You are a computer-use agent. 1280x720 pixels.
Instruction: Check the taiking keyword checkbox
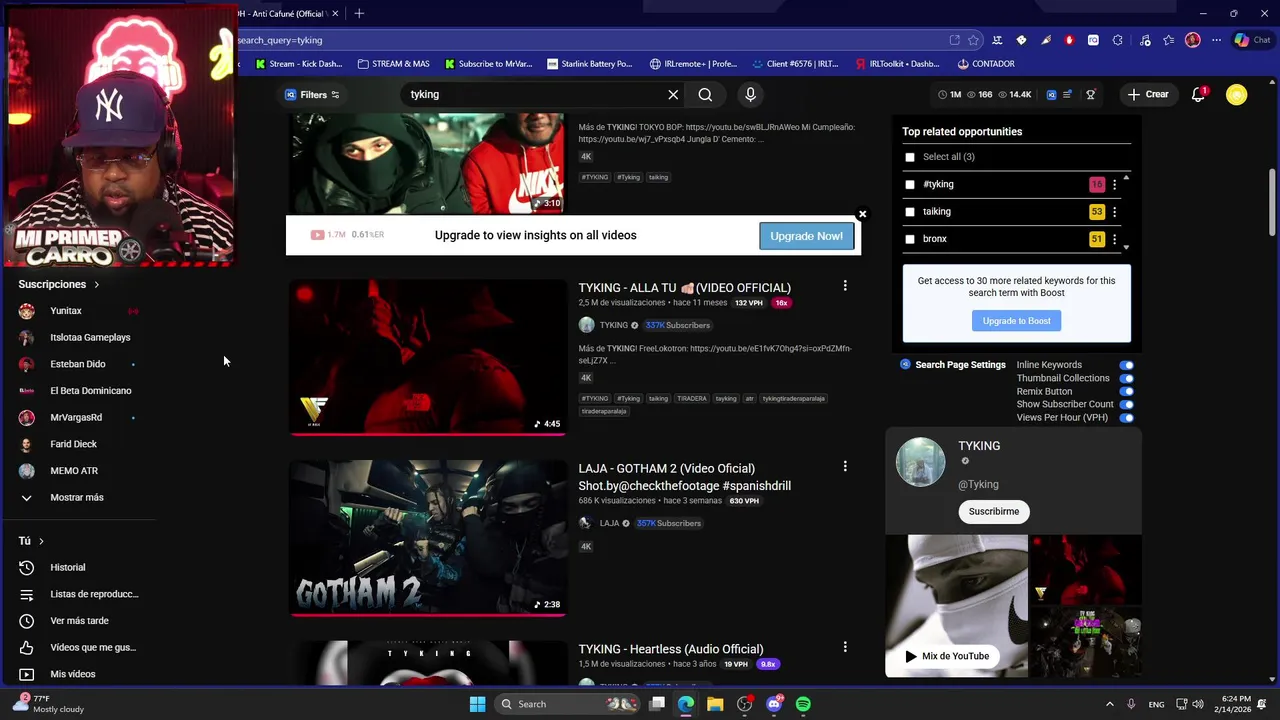[x=909, y=212]
